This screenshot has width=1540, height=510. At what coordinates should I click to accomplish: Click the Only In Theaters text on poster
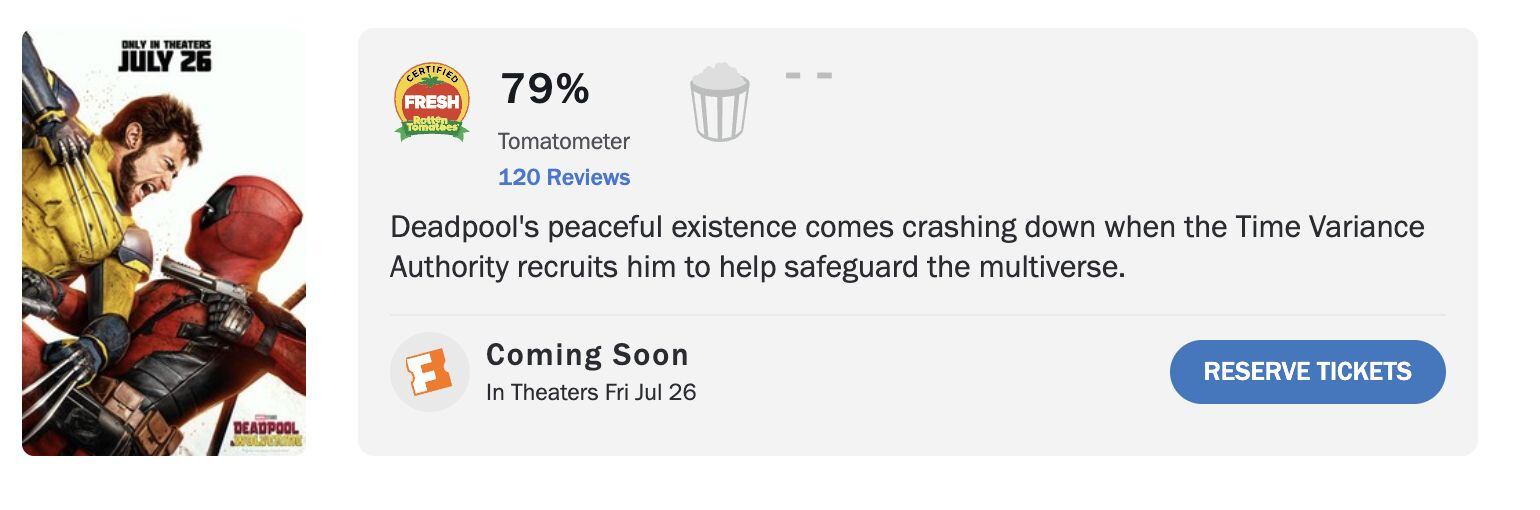click(x=164, y=44)
